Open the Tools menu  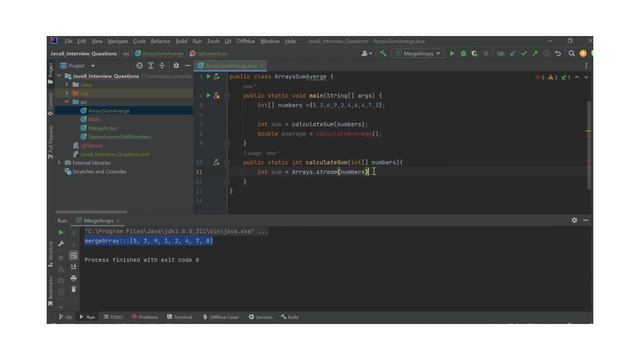213,41
